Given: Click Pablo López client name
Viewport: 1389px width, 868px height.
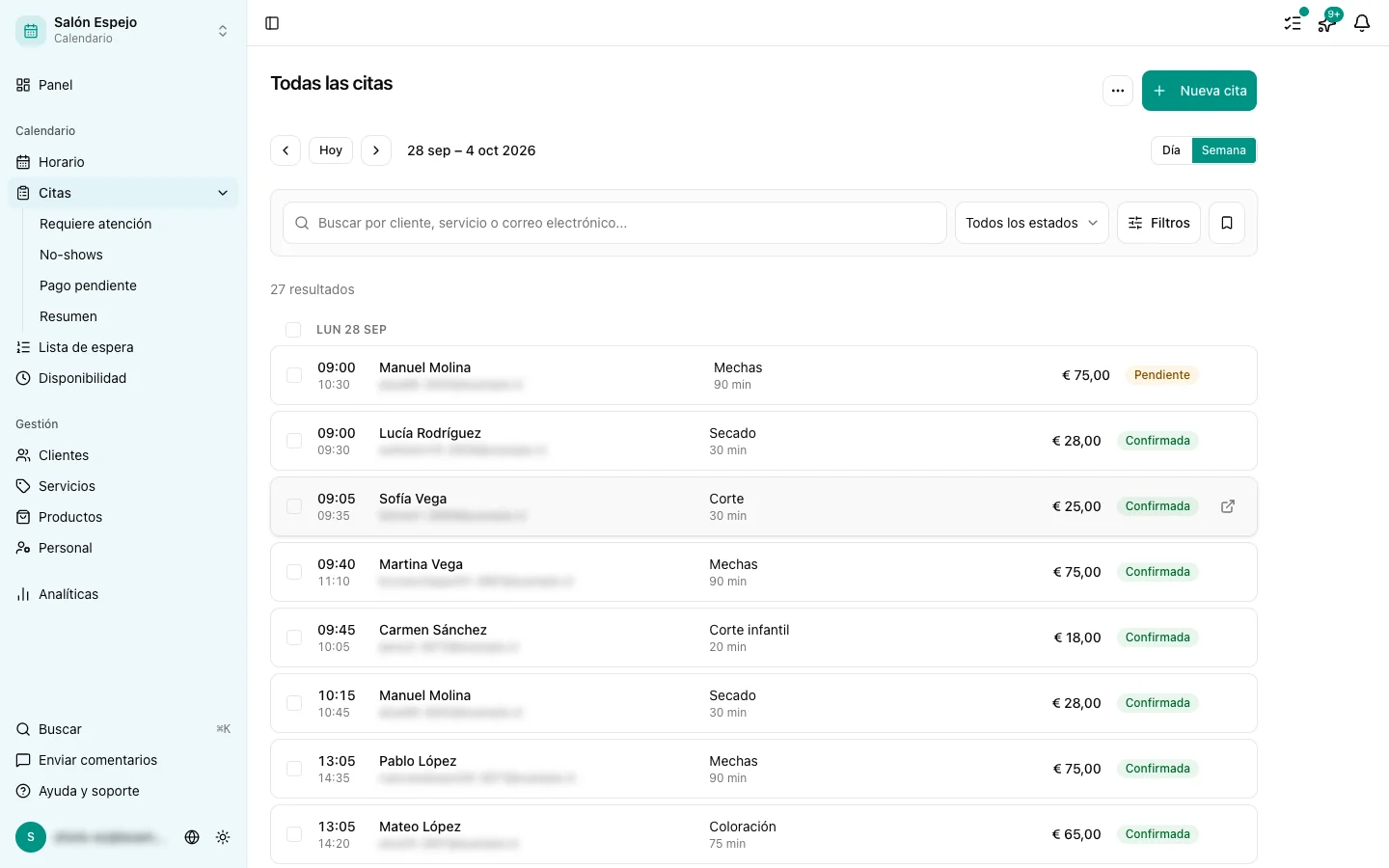Looking at the screenshot, I should 418,761.
